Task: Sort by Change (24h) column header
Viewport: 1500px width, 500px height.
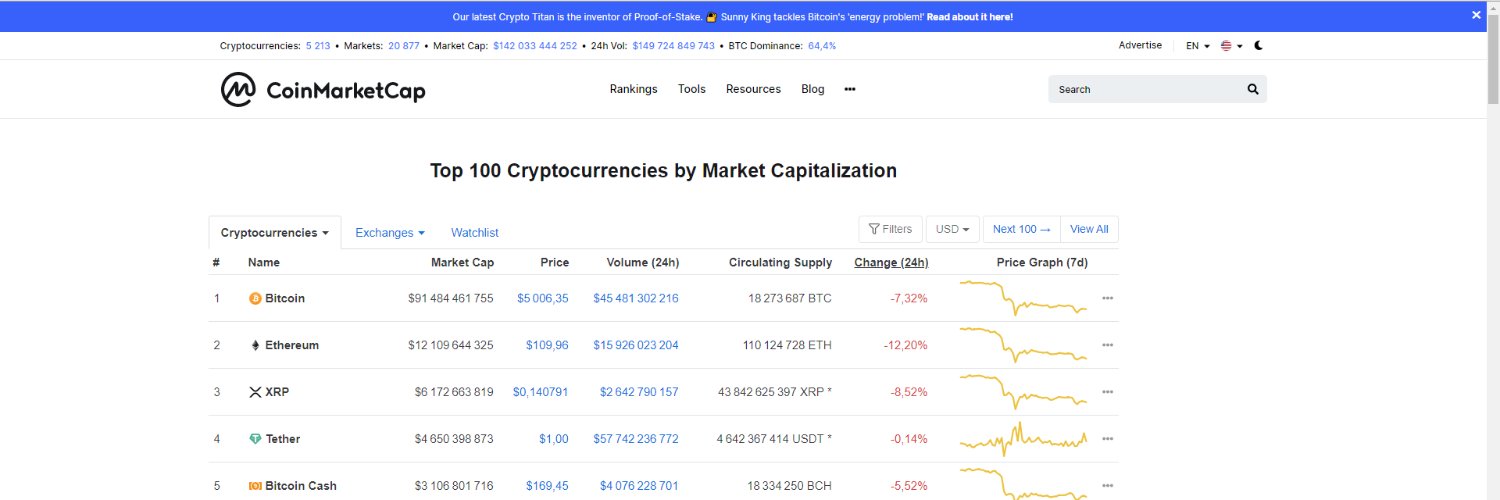Action: tap(891, 263)
